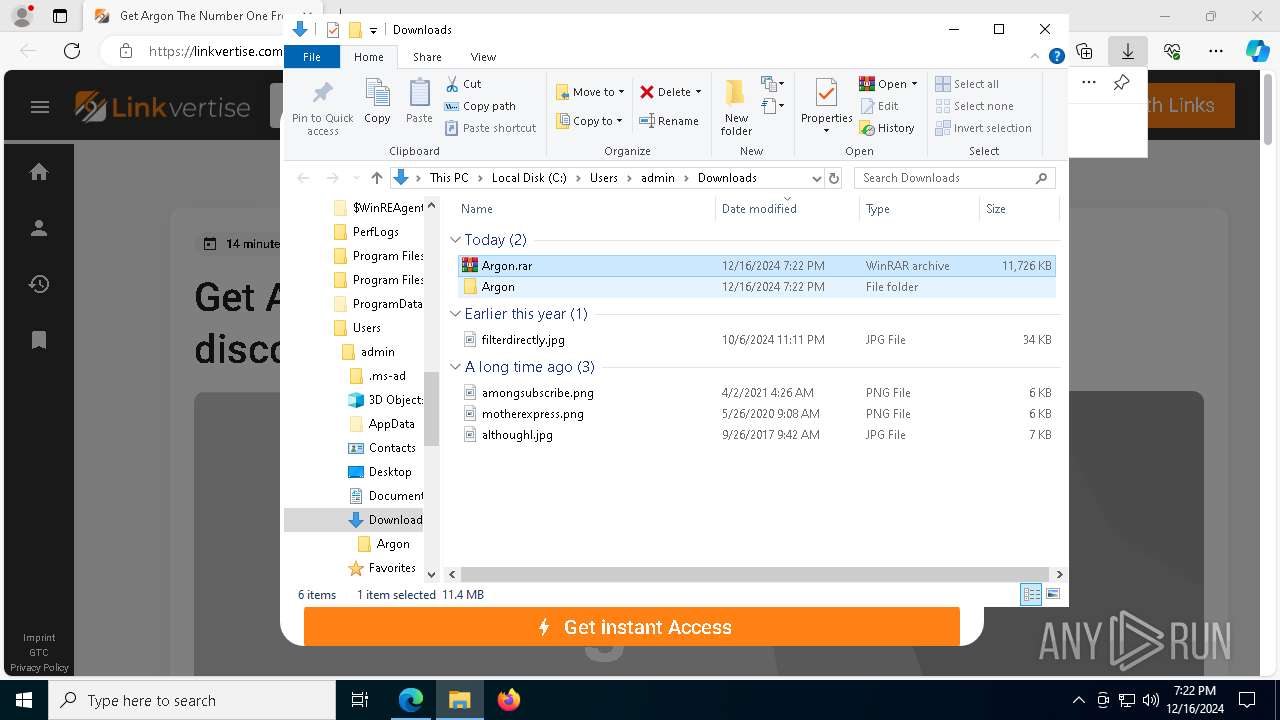This screenshot has height=720, width=1280.
Task: Collapse the Earlier this year group
Action: pyautogui.click(x=455, y=314)
